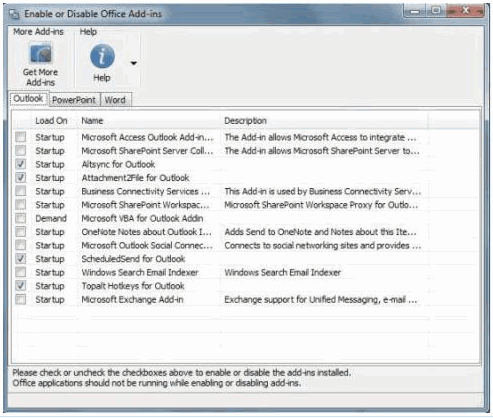Select 'ScheduledSend for Outlook' row name
Image resolution: width=493 pixels, height=418 pixels.
pyautogui.click(x=133, y=259)
